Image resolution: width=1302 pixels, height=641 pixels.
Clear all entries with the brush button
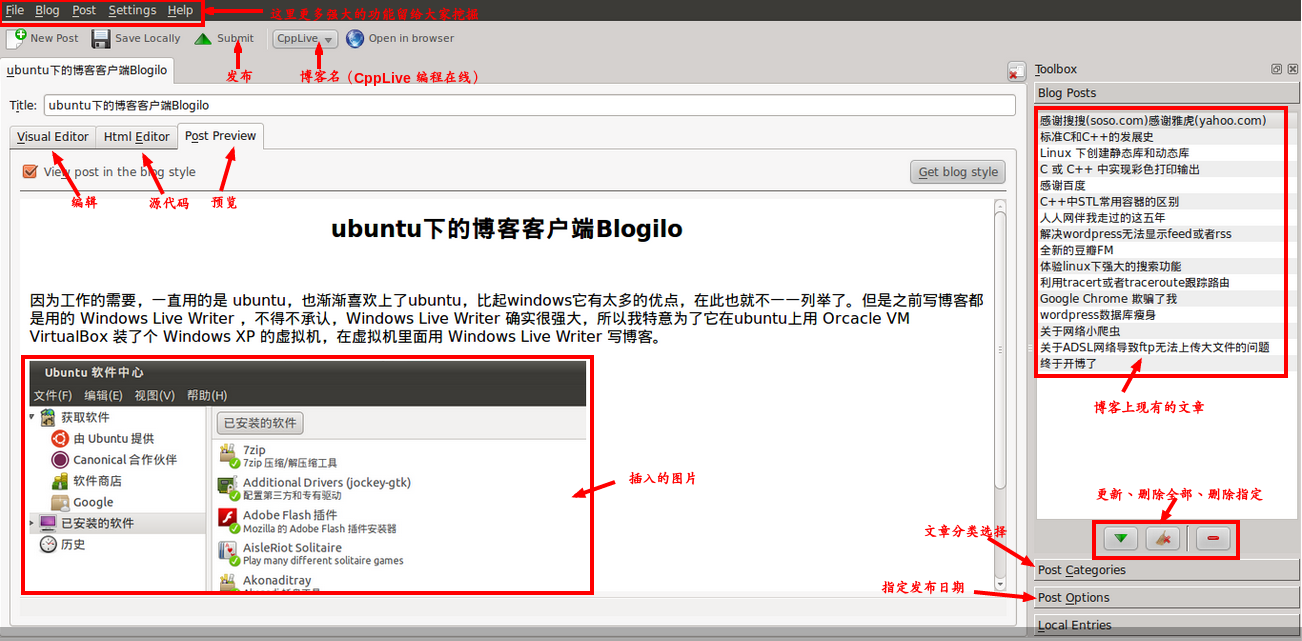tap(1162, 539)
